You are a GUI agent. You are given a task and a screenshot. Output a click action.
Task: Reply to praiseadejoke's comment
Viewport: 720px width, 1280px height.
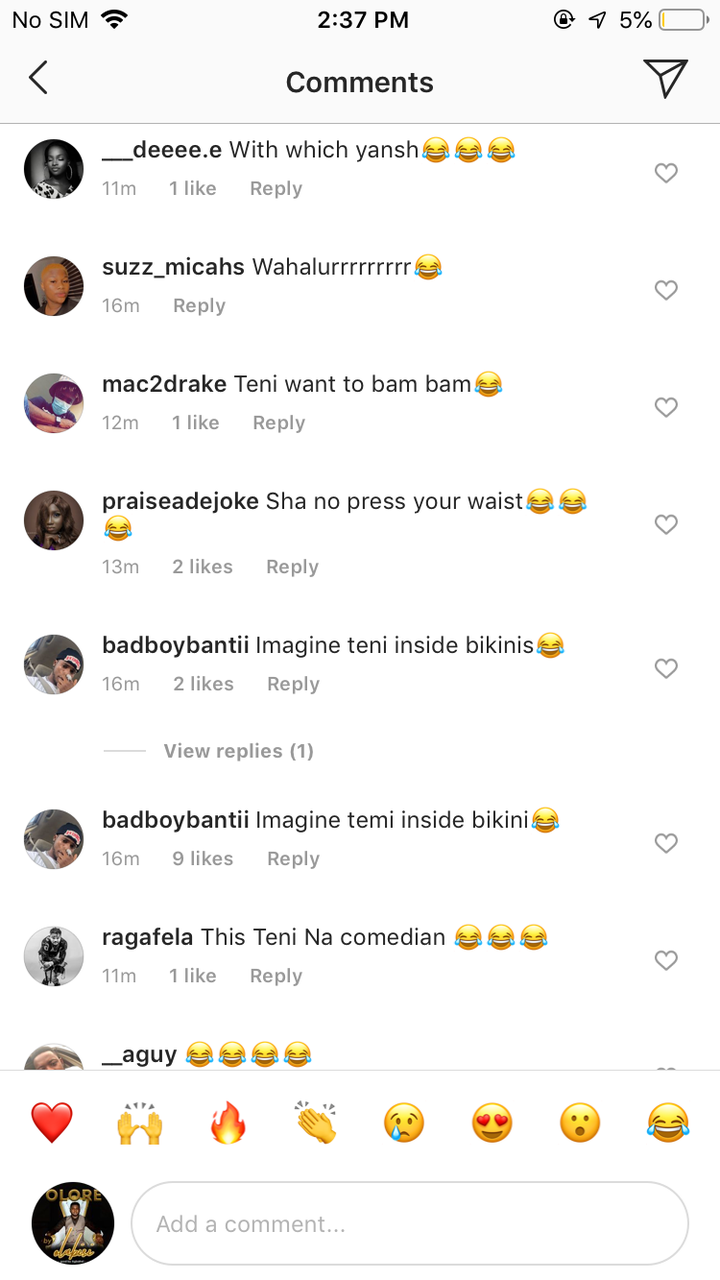pos(292,567)
